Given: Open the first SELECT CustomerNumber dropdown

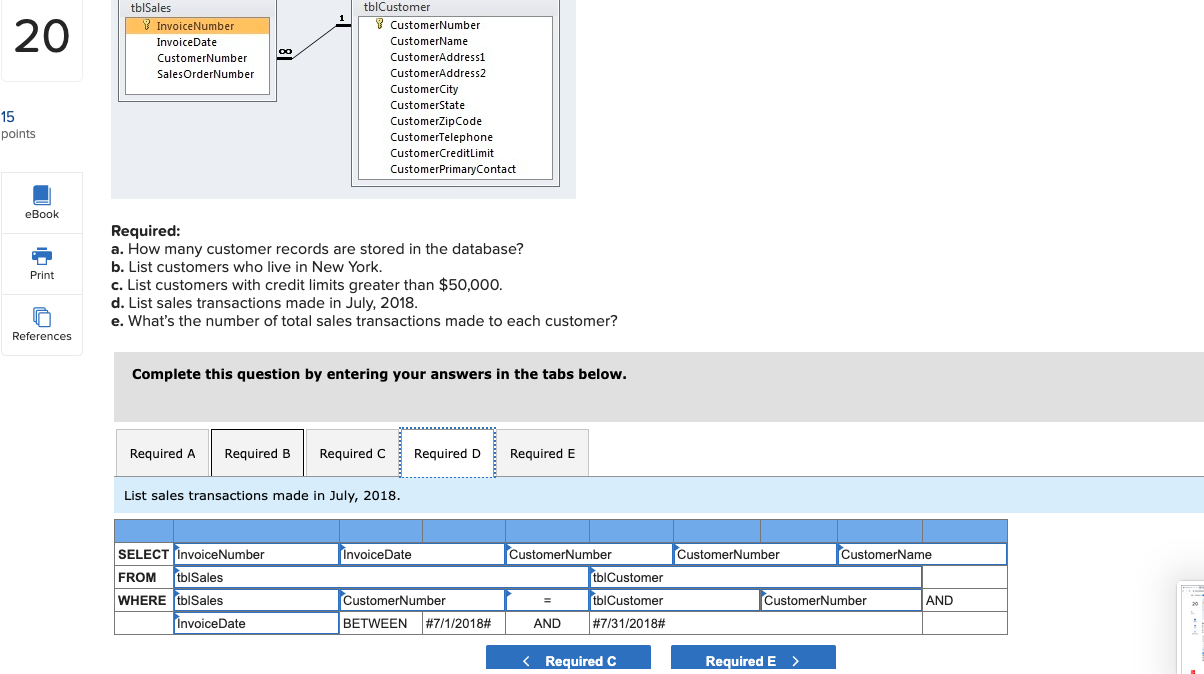Looking at the screenshot, I should 589,554.
